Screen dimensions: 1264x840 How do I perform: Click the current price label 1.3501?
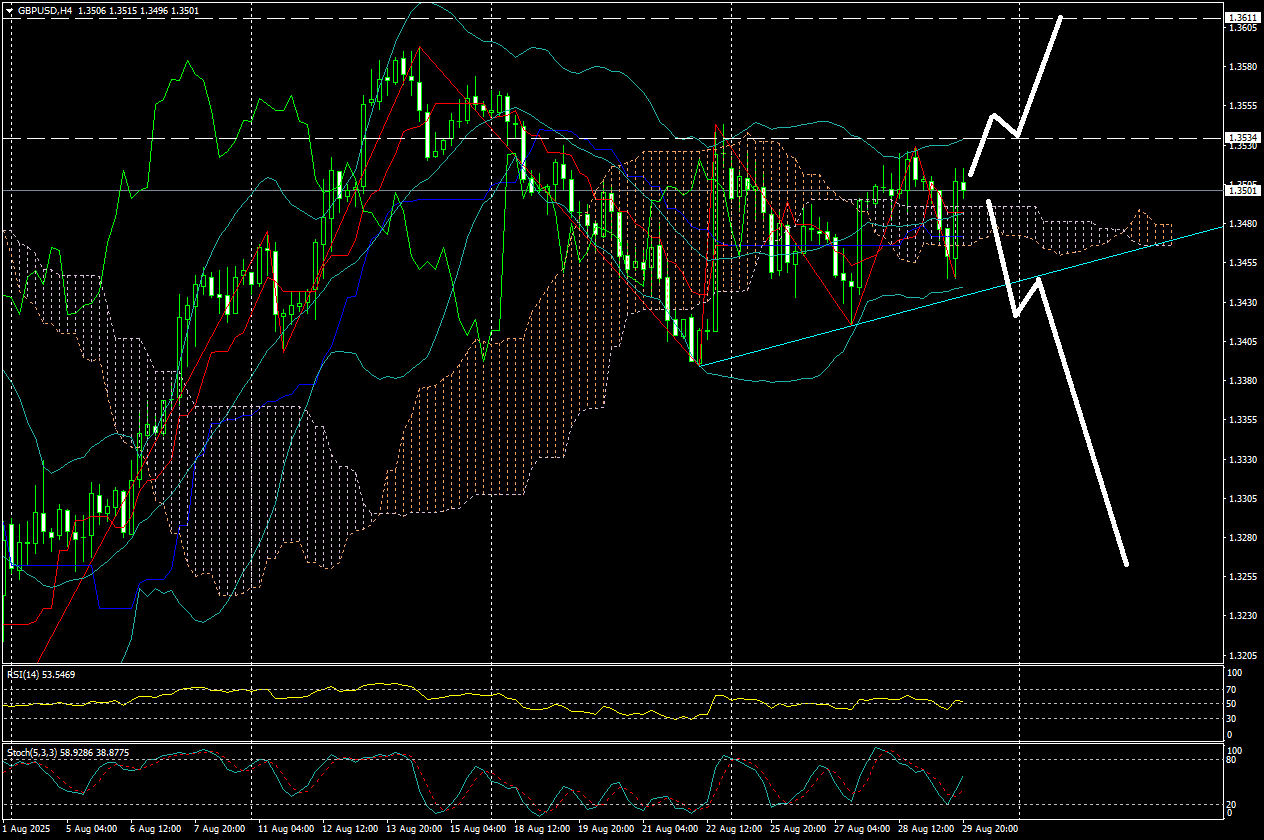coord(1243,190)
